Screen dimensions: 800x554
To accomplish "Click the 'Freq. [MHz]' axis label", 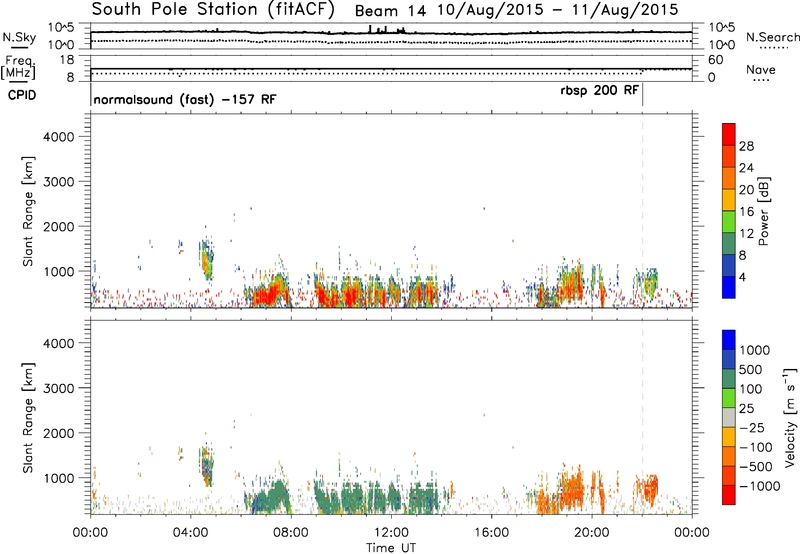I will 18,67.
